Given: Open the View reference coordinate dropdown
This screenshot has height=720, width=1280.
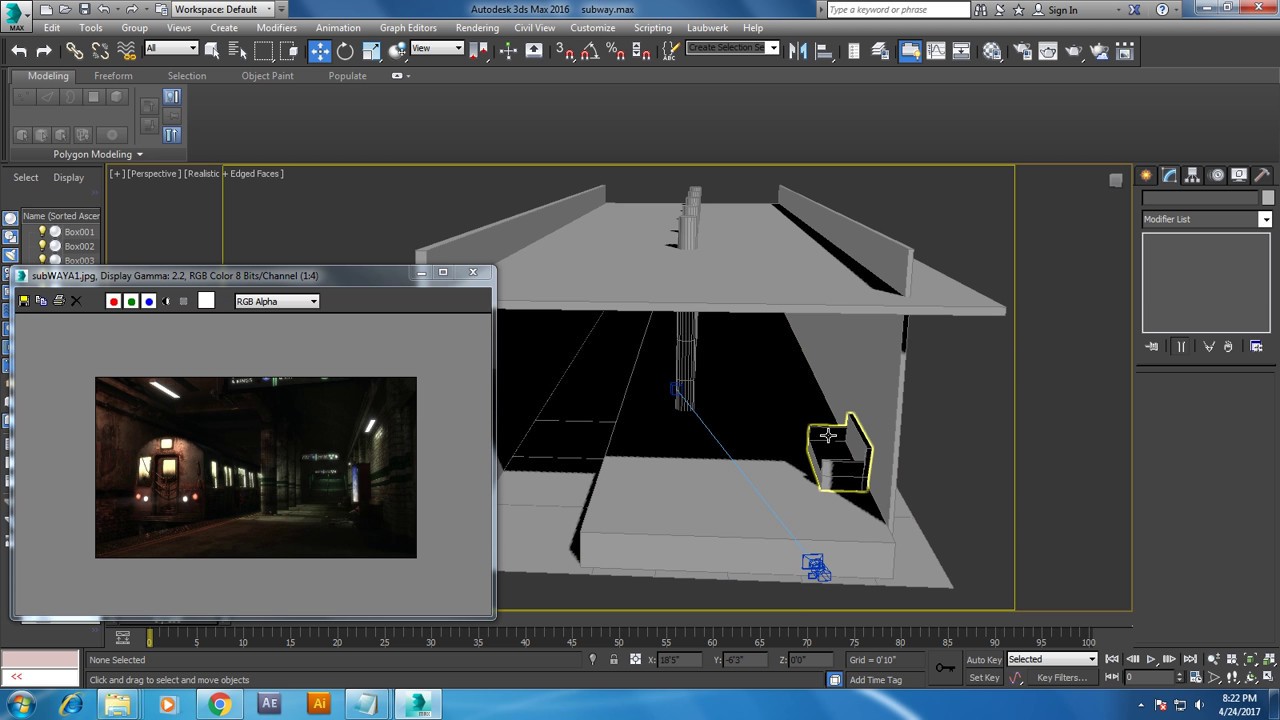Looking at the screenshot, I should point(437,48).
